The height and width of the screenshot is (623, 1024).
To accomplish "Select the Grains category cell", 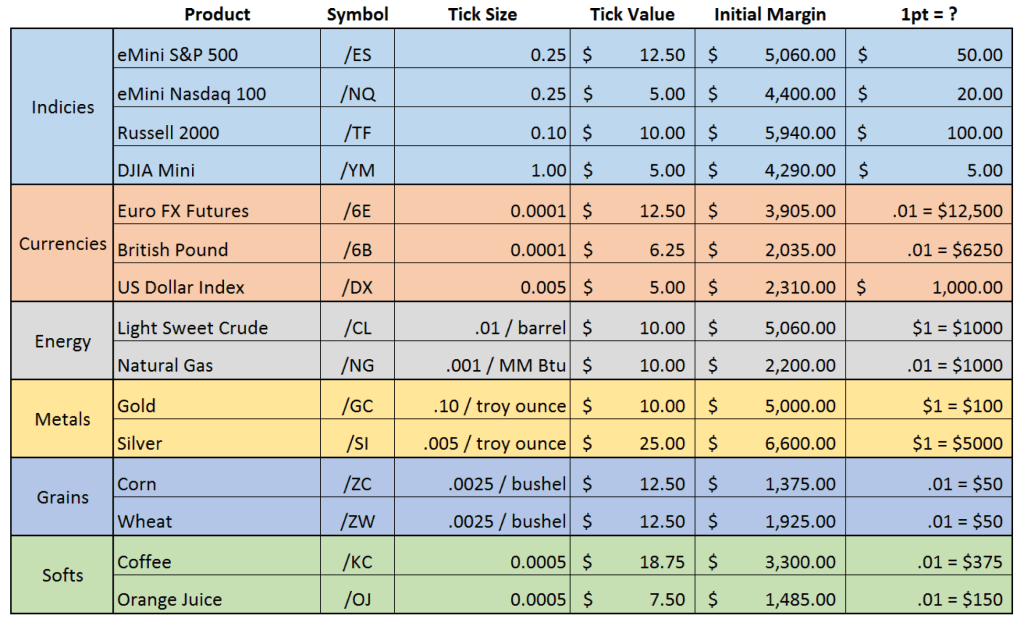I will pos(63,497).
